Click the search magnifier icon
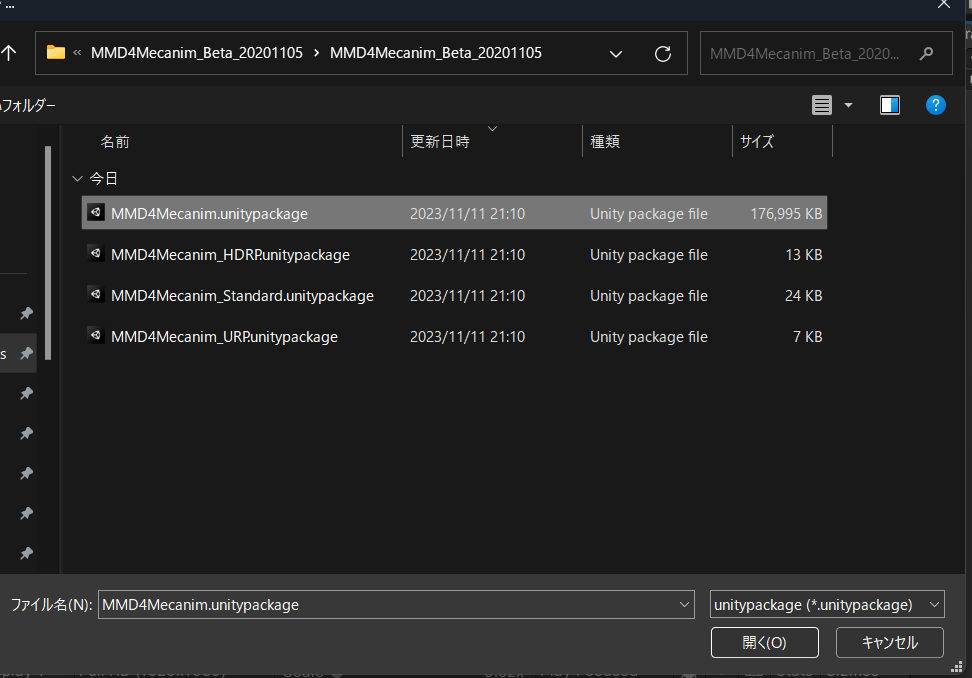This screenshot has height=678, width=972. pyautogui.click(x=926, y=54)
